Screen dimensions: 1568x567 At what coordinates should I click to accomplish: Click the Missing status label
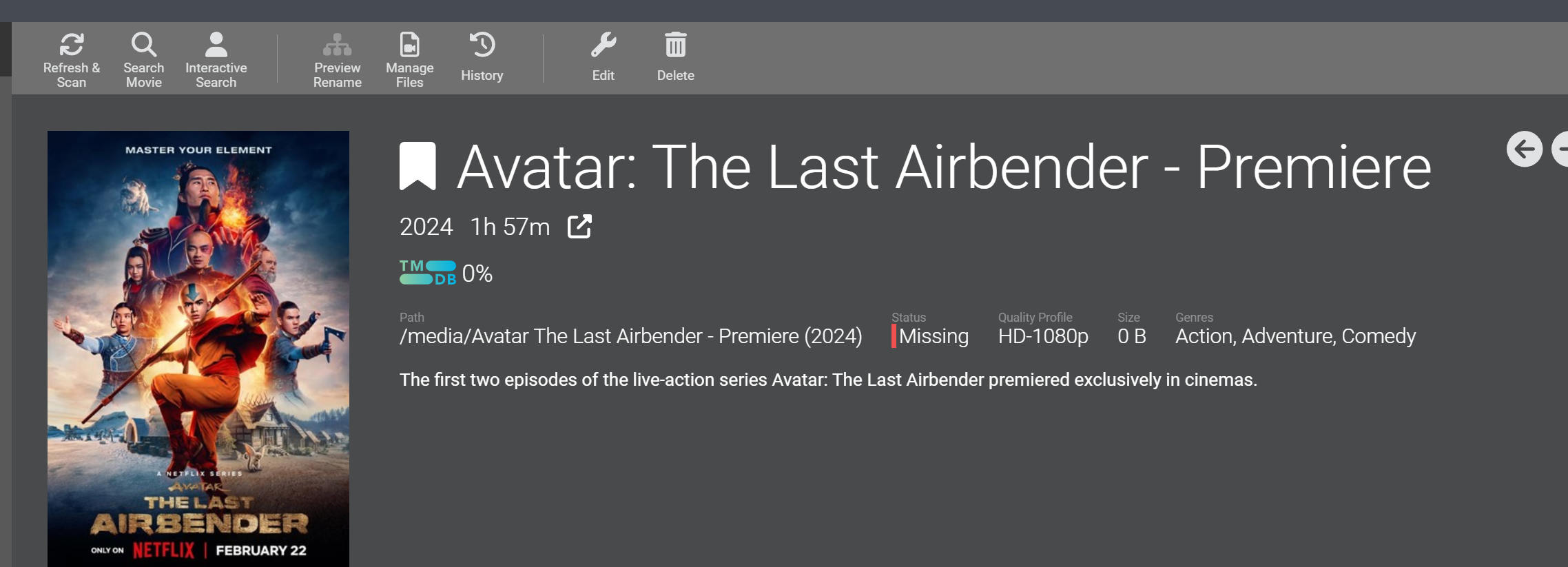tap(933, 336)
